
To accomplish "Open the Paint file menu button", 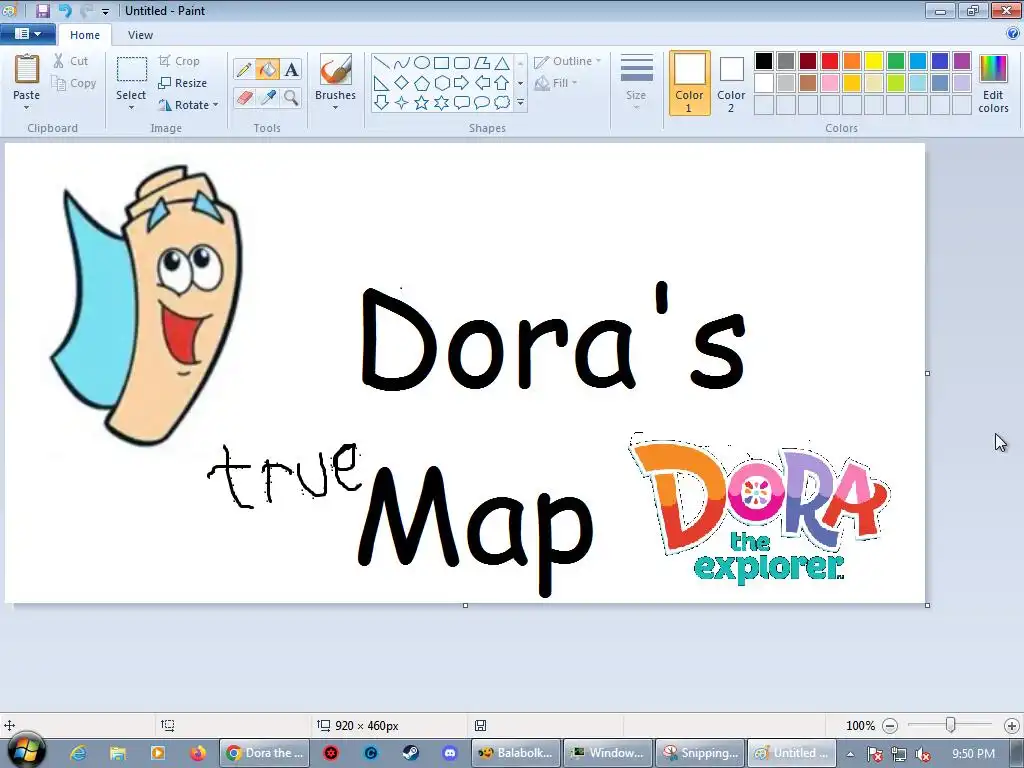I will [x=27, y=34].
